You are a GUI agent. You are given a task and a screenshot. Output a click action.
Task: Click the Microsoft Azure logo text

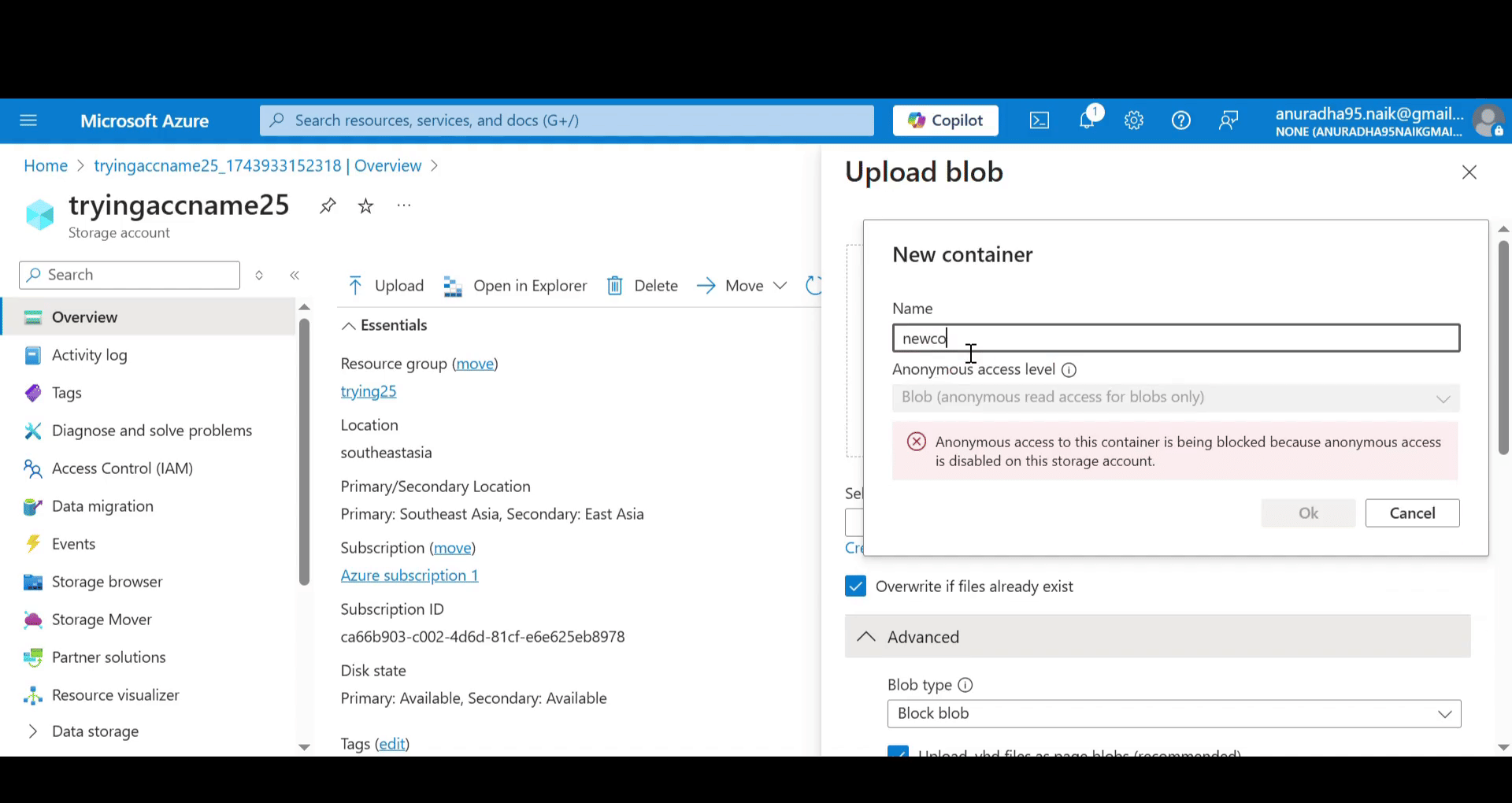[144, 120]
